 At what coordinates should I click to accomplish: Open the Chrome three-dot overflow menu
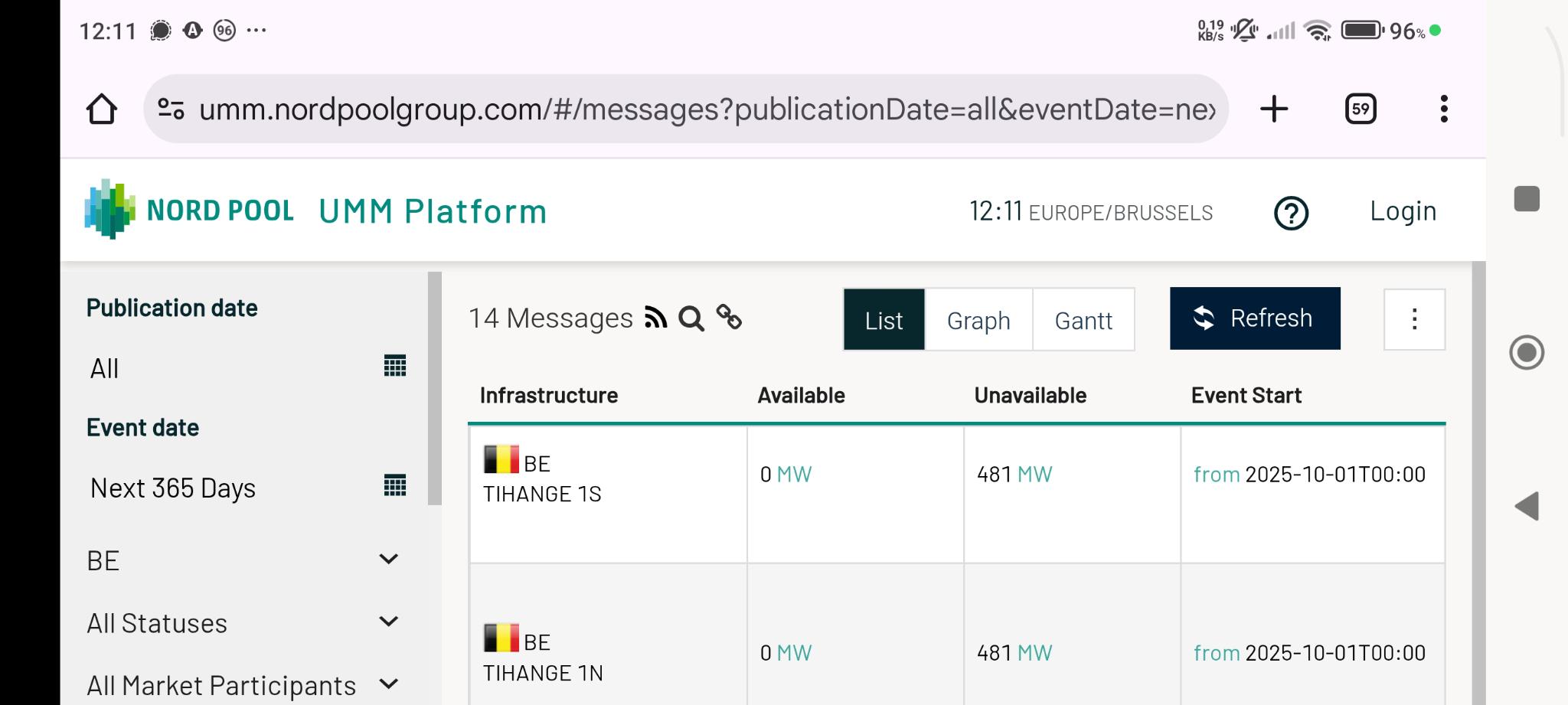pos(1444,109)
